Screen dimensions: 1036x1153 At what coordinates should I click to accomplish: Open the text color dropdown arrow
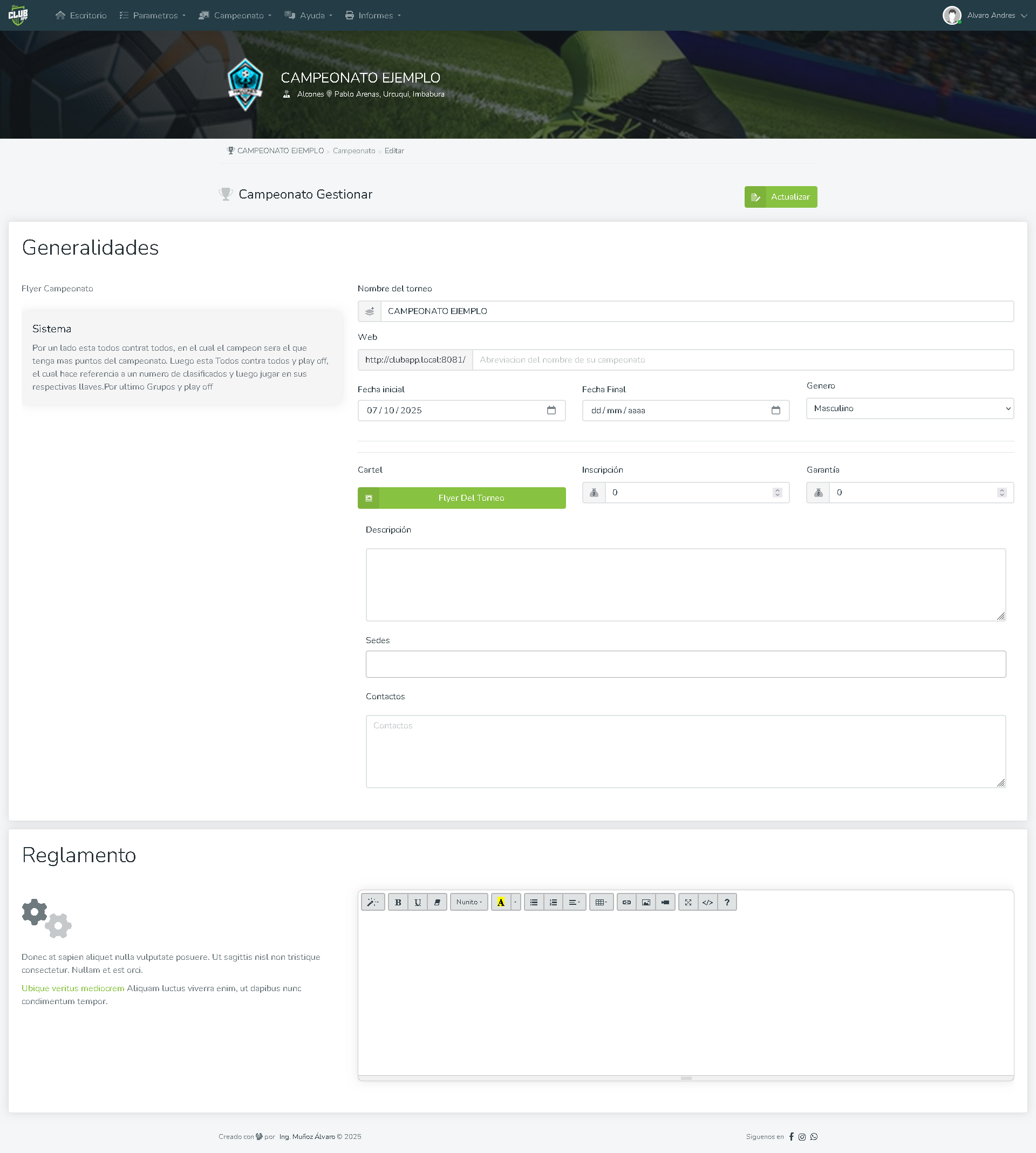[515, 902]
